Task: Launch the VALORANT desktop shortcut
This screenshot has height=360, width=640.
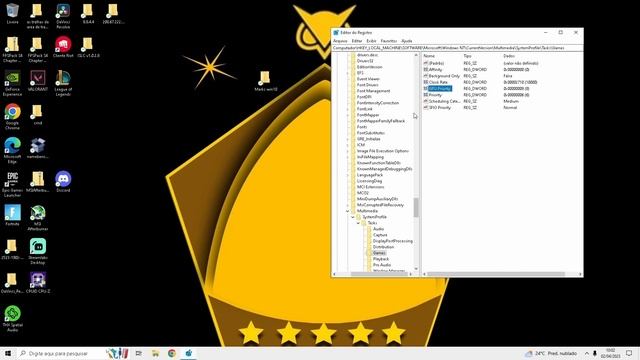Action: 38,80
